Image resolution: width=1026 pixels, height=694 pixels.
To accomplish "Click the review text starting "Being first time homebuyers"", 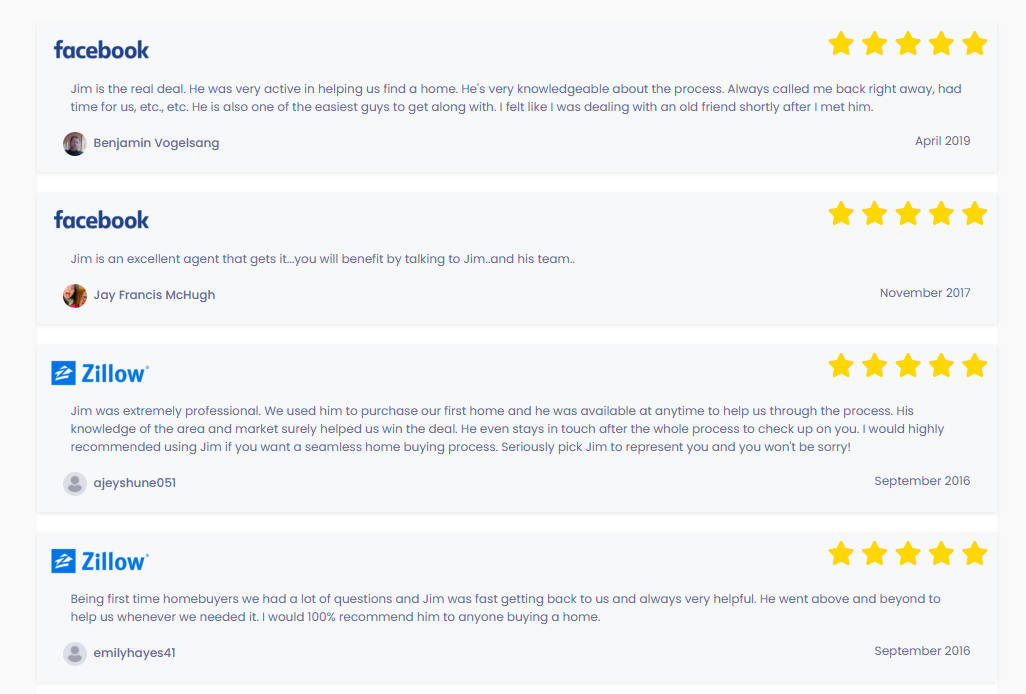I will tap(505, 608).
